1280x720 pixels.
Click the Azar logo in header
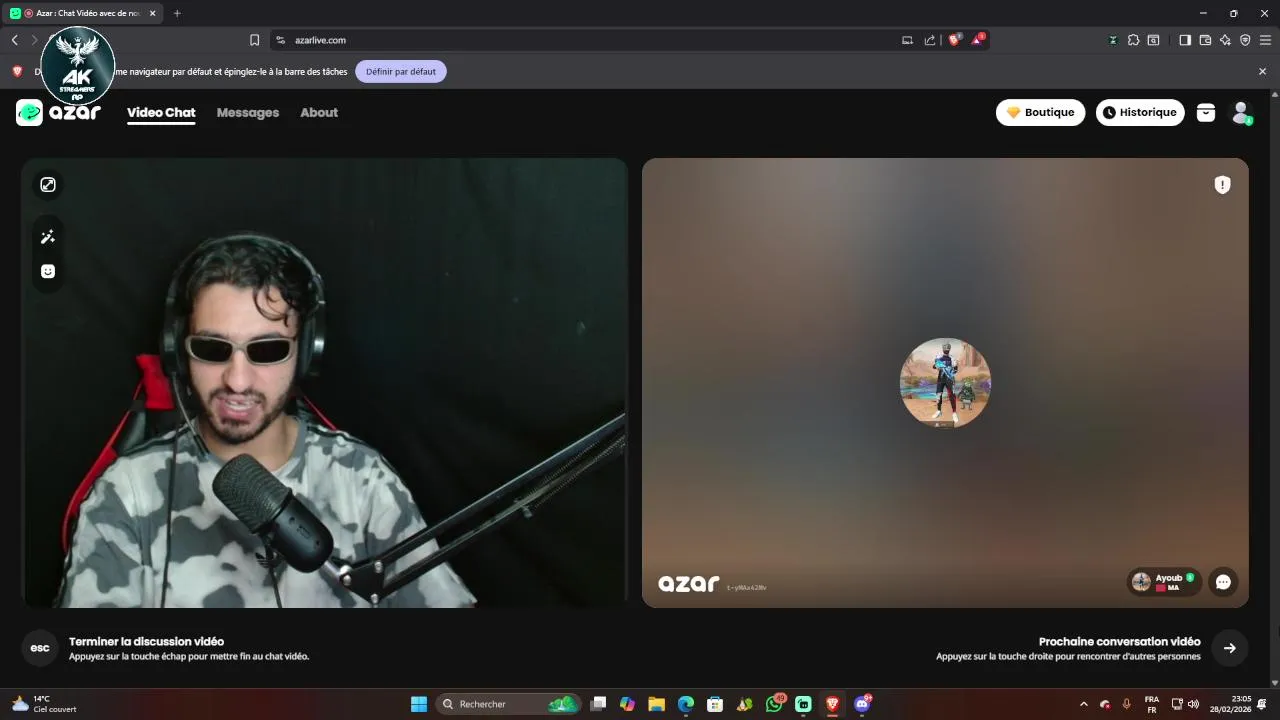tap(58, 112)
